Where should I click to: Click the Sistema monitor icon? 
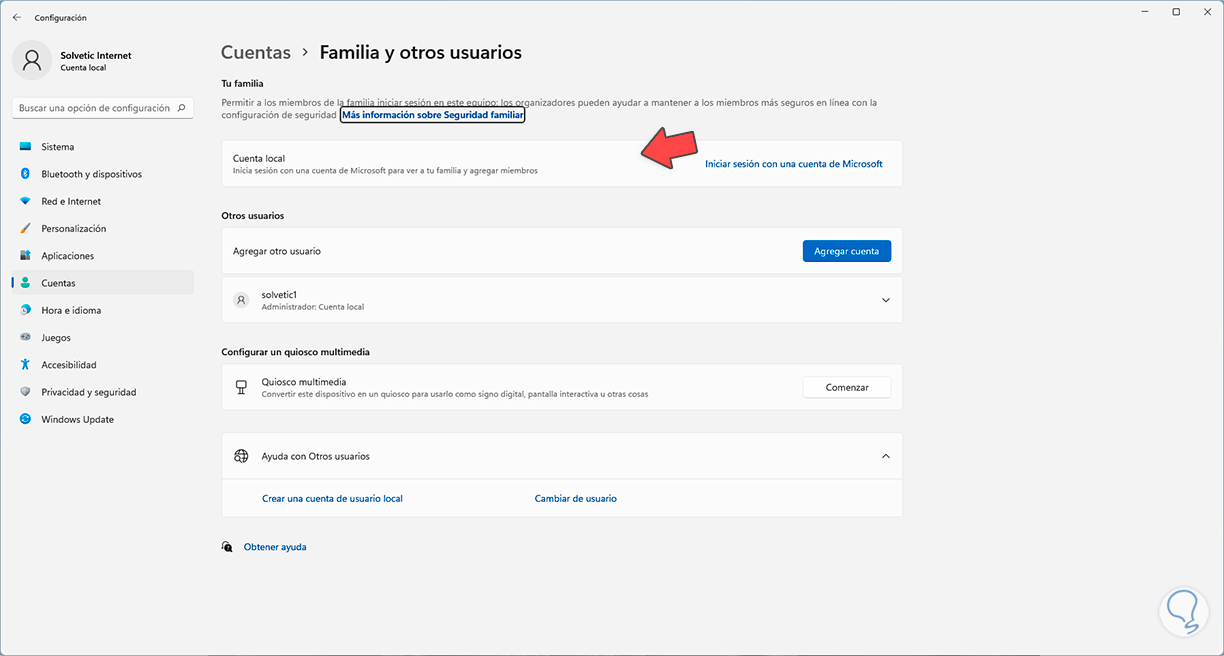click(26, 147)
